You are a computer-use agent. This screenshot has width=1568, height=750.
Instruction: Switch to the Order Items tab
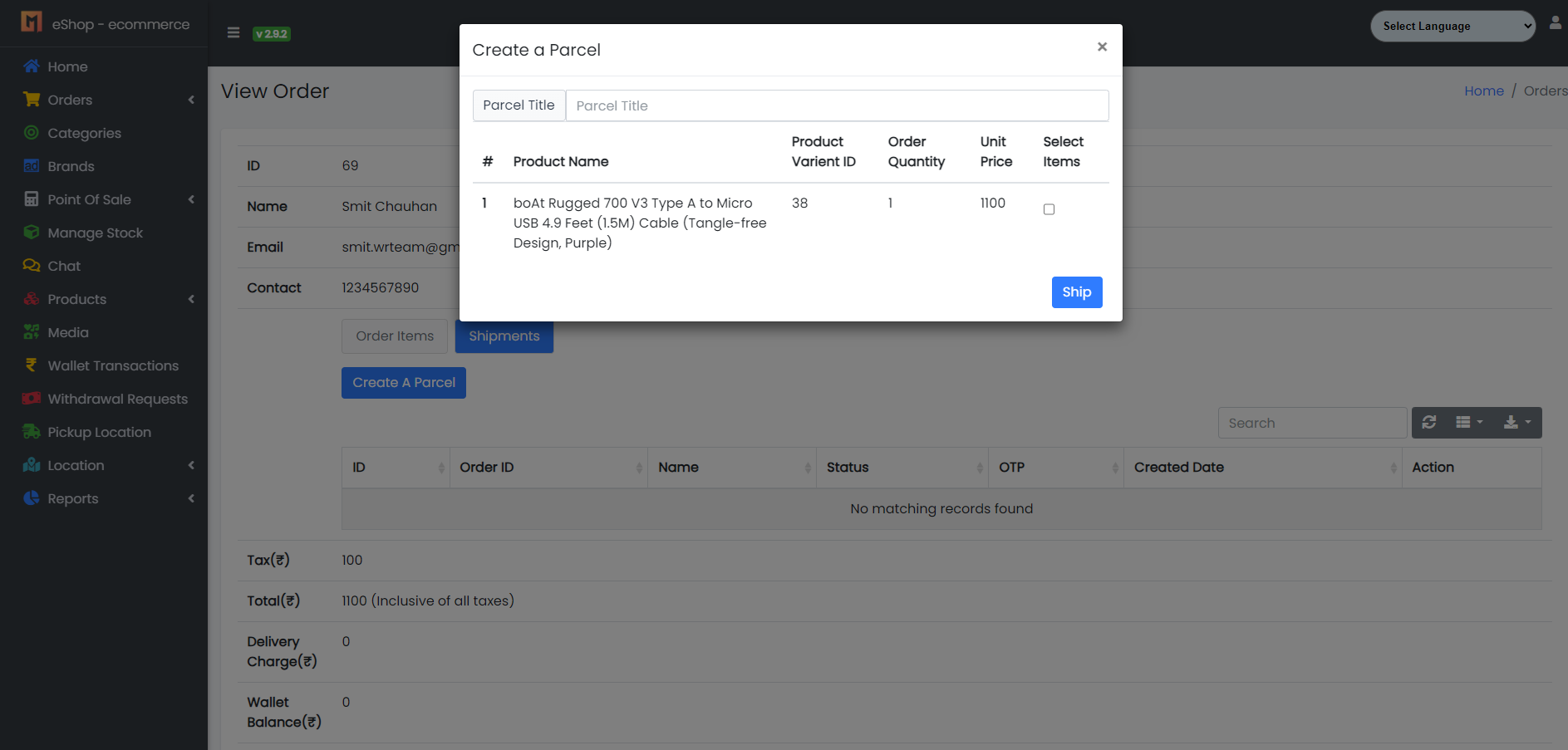click(395, 336)
